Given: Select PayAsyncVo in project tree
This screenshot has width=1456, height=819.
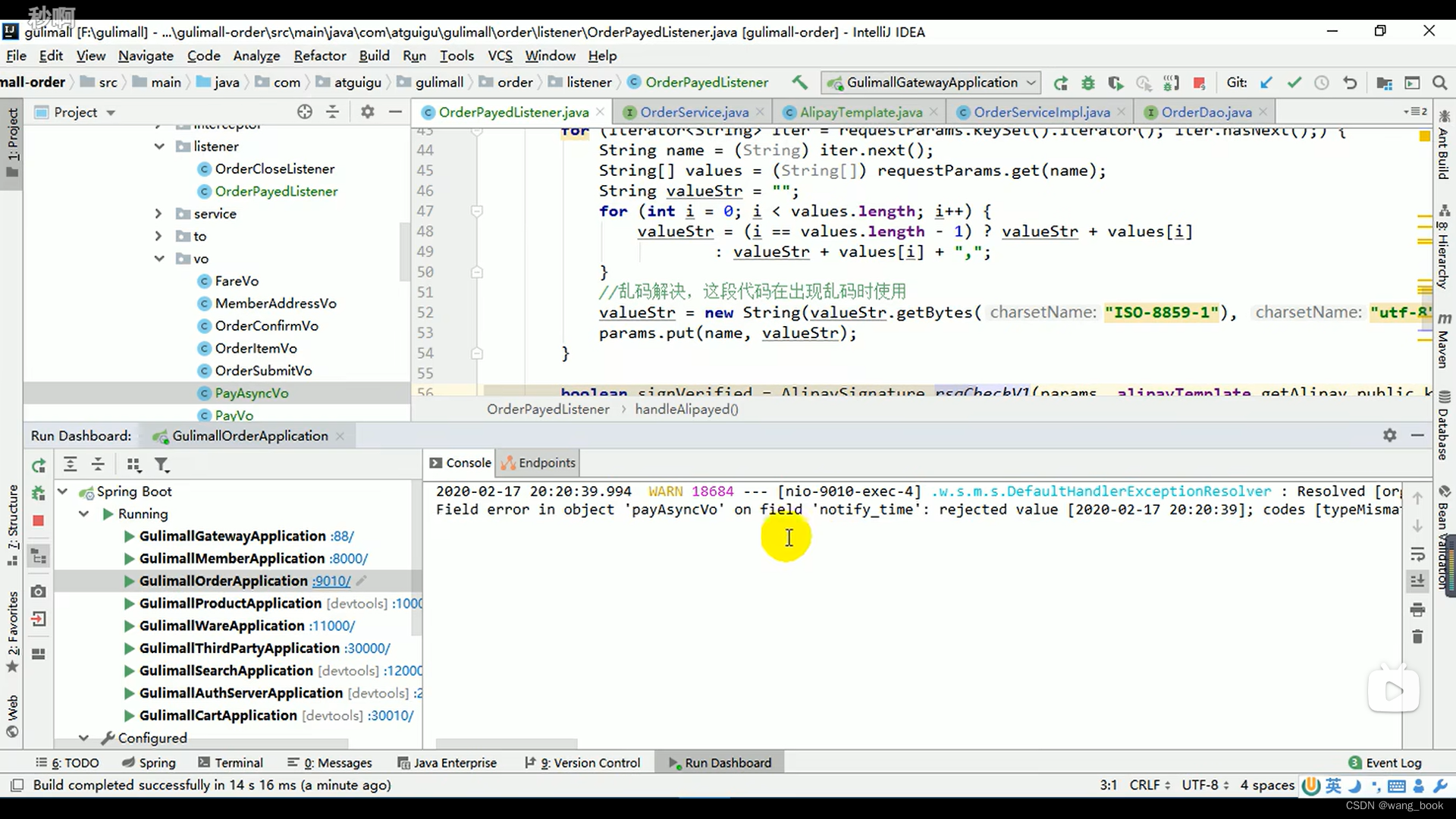Looking at the screenshot, I should click(x=251, y=394).
